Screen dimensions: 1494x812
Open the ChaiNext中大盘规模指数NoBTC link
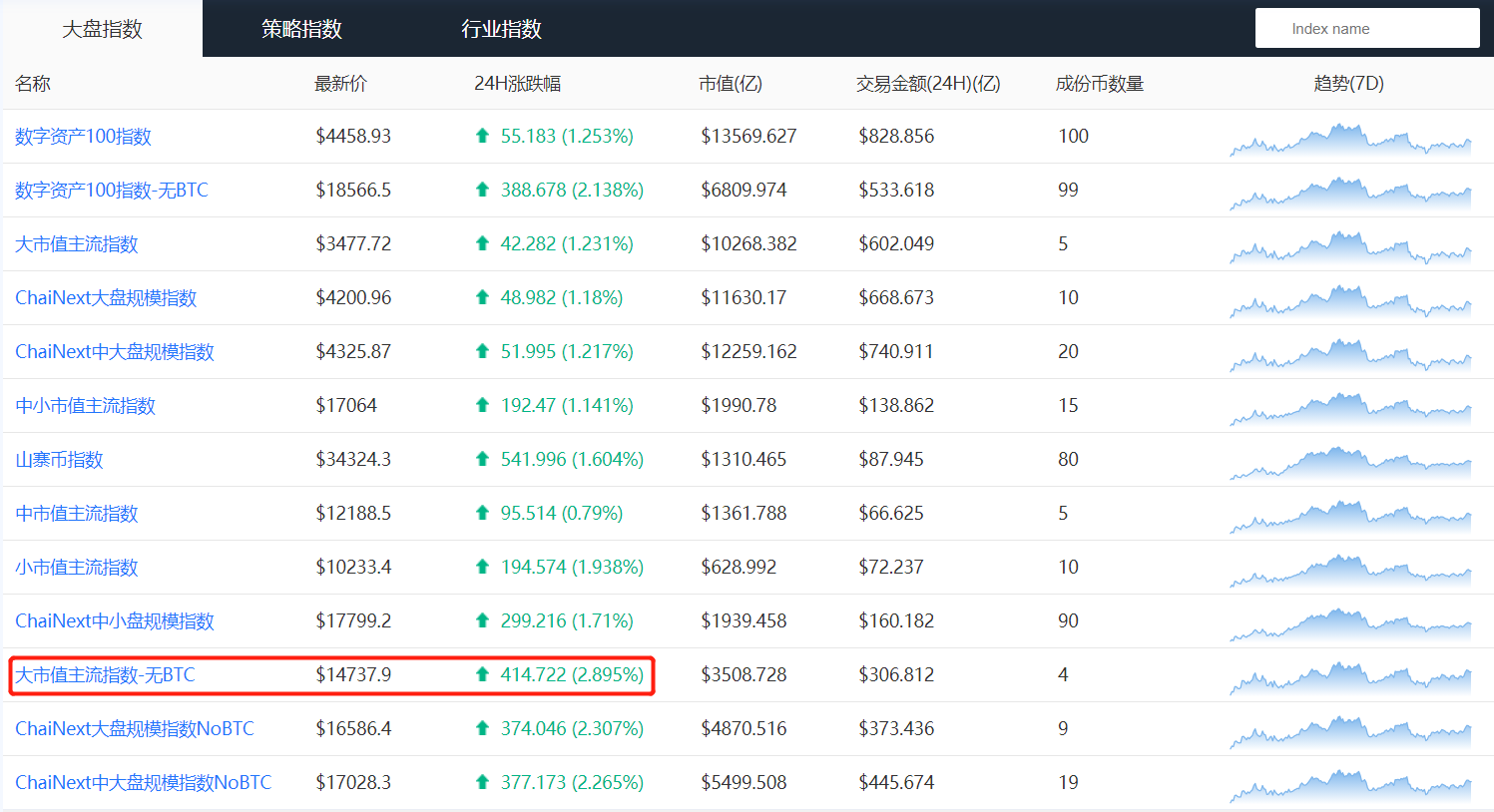tap(143, 783)
